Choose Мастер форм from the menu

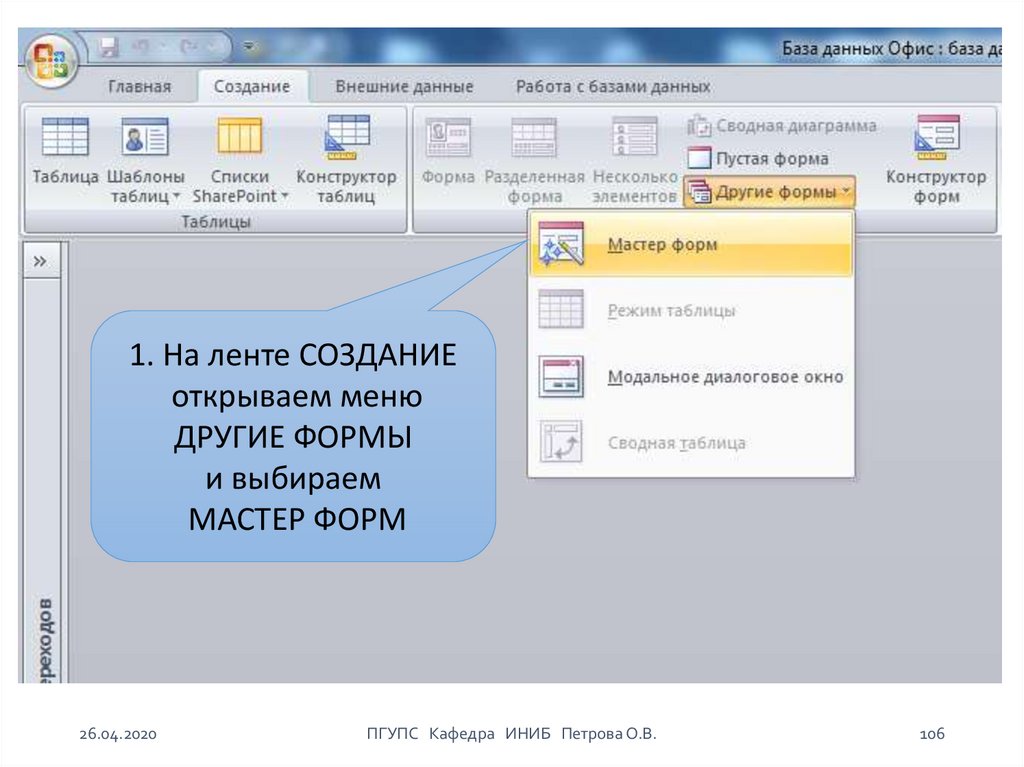(x=662, y=245)
